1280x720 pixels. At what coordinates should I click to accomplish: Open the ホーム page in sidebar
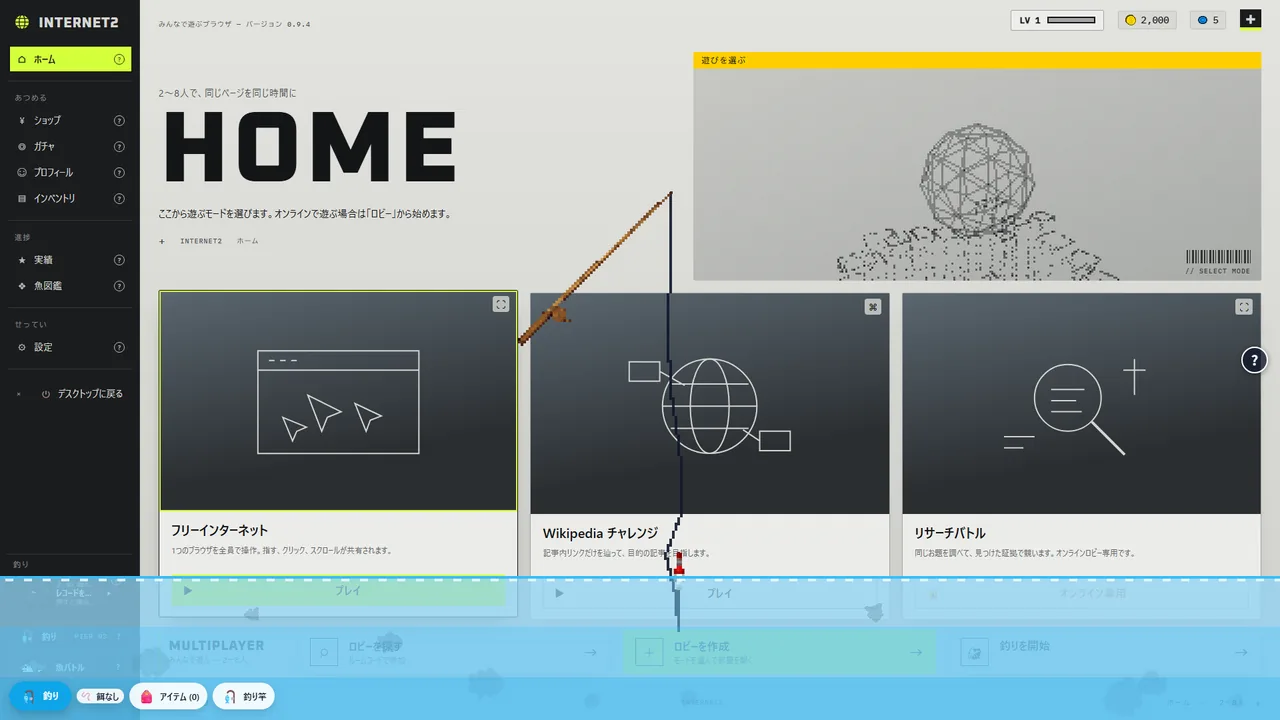pyautogui.click(x=71, y=60)
